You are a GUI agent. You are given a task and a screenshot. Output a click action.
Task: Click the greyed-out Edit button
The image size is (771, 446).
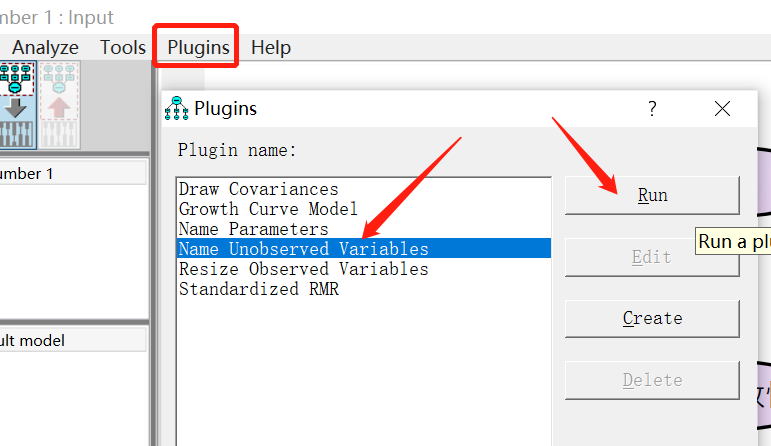click(x=652, y=257)
